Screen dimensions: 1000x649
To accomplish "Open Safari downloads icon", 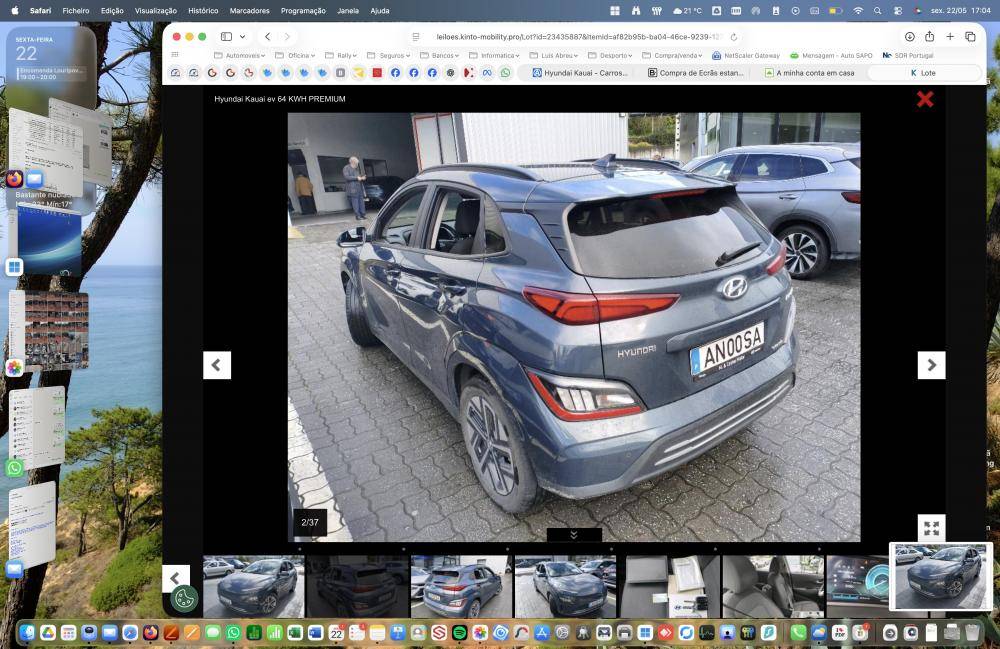I will [x=909, y=36].
